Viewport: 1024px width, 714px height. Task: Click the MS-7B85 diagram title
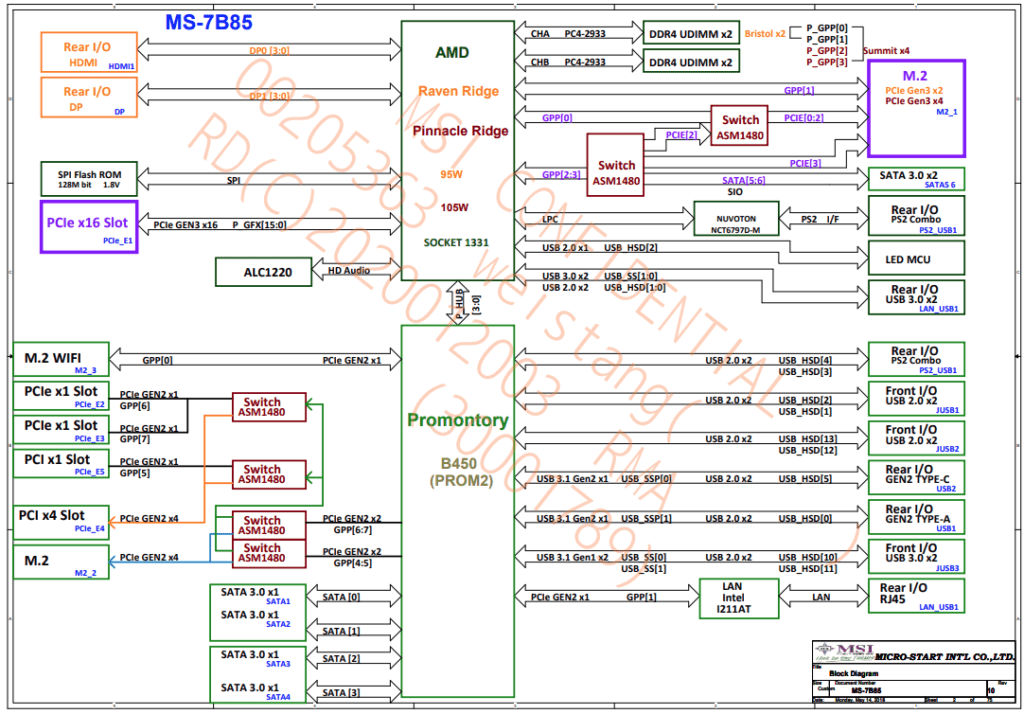coord(208,22)
